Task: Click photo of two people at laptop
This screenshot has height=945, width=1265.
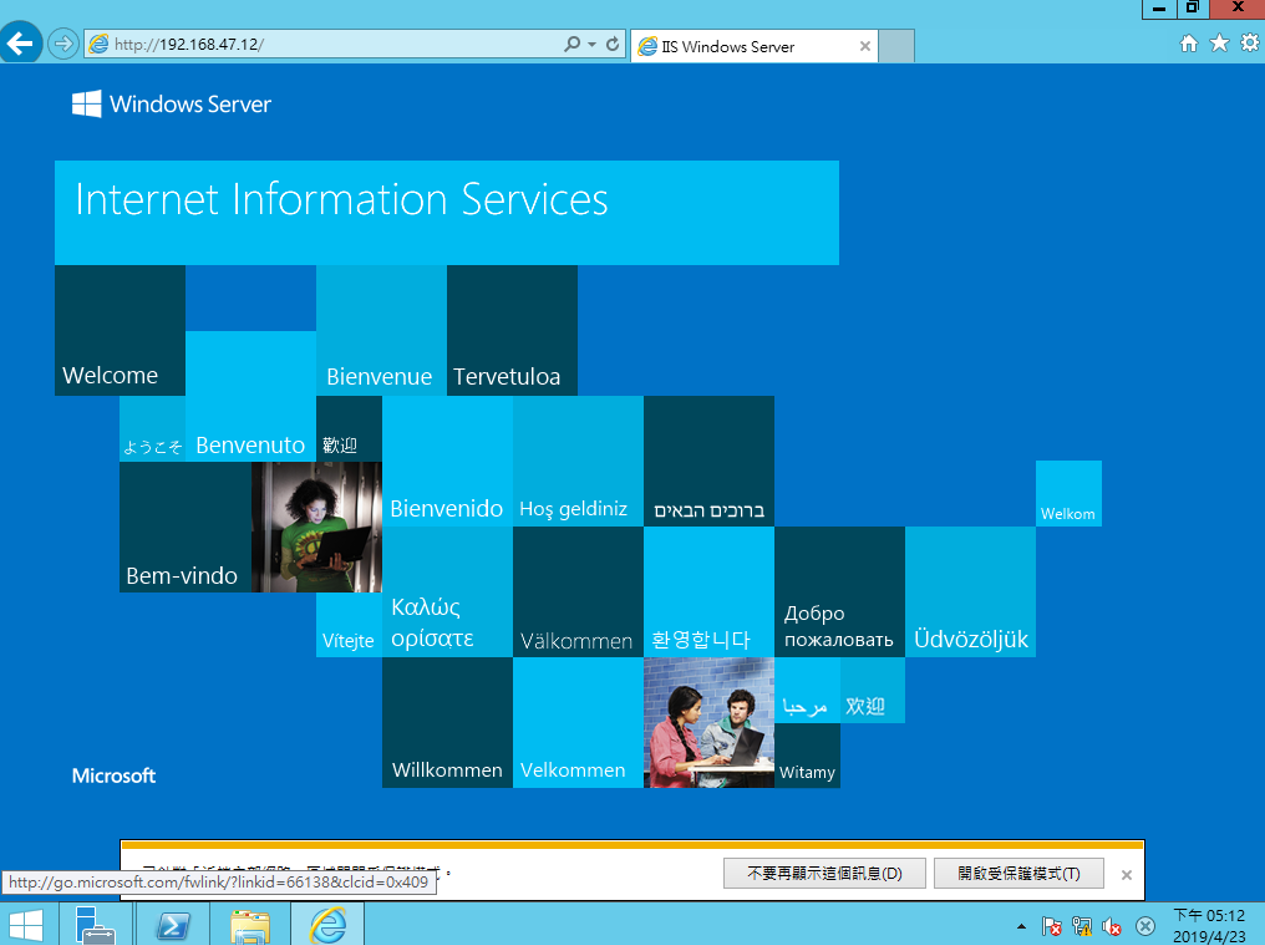Action: (x=709, y=722)
